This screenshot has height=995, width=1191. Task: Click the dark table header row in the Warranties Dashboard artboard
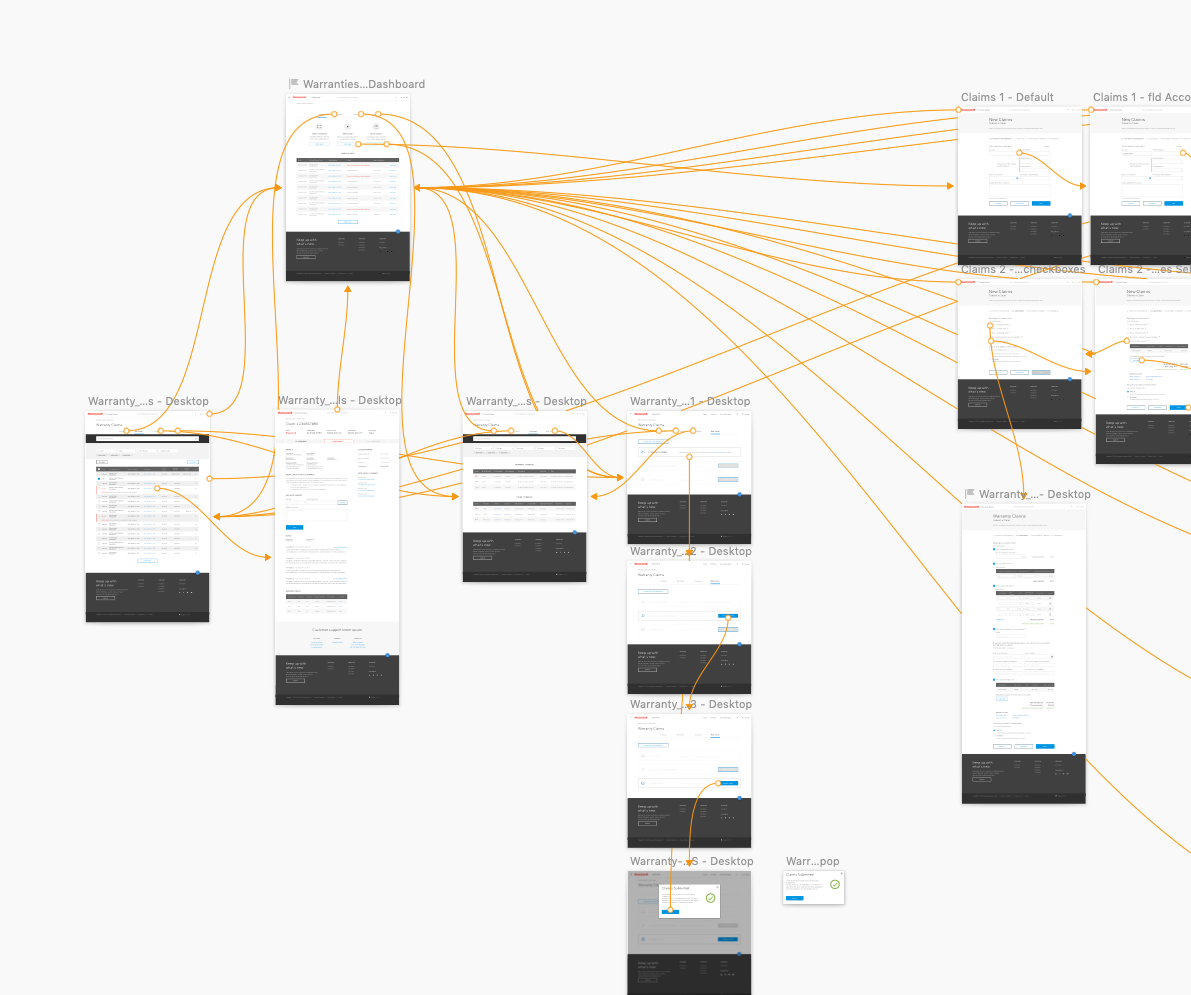click(348, 160)
